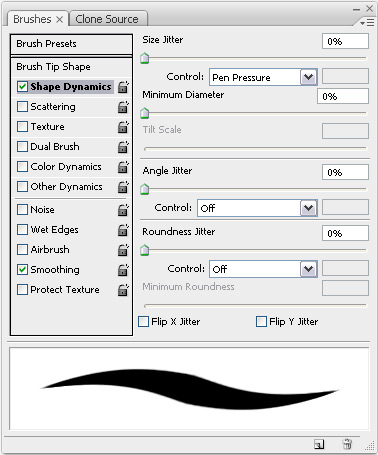Screen dimensions: 378x455
Task: Toggle the lock icon for Shape Dynamics
Action: pyautogui.click(x=123, y=87)
